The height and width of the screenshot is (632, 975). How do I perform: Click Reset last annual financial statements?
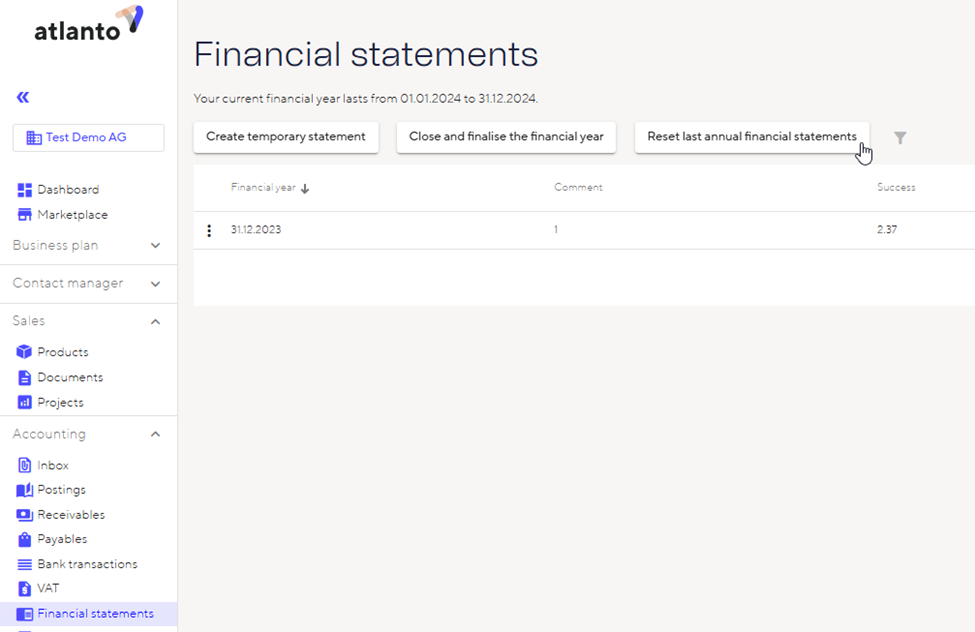(751, 137)
